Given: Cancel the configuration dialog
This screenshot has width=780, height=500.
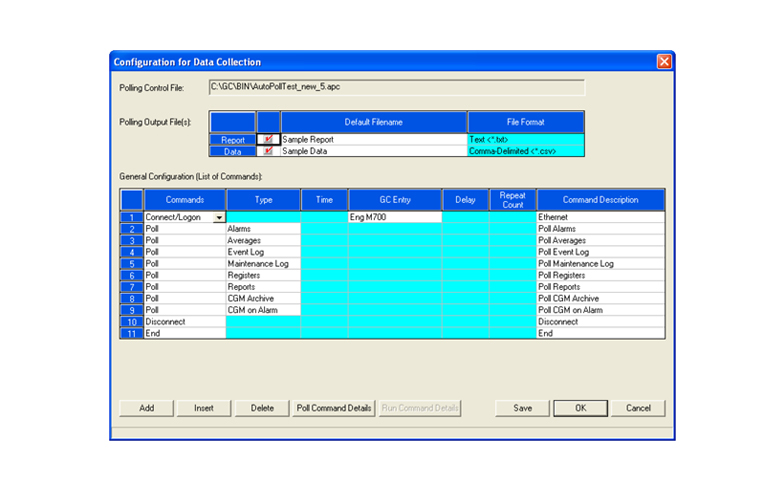Looking at the screenshot, I should pyautogui.click(x=638, y=408).
